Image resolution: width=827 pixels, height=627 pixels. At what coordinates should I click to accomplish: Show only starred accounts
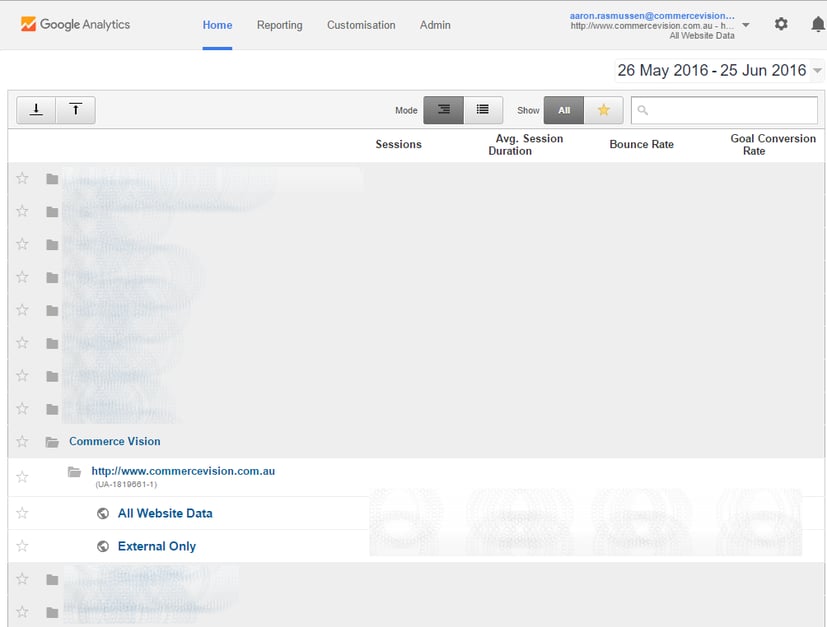(603, 110)
